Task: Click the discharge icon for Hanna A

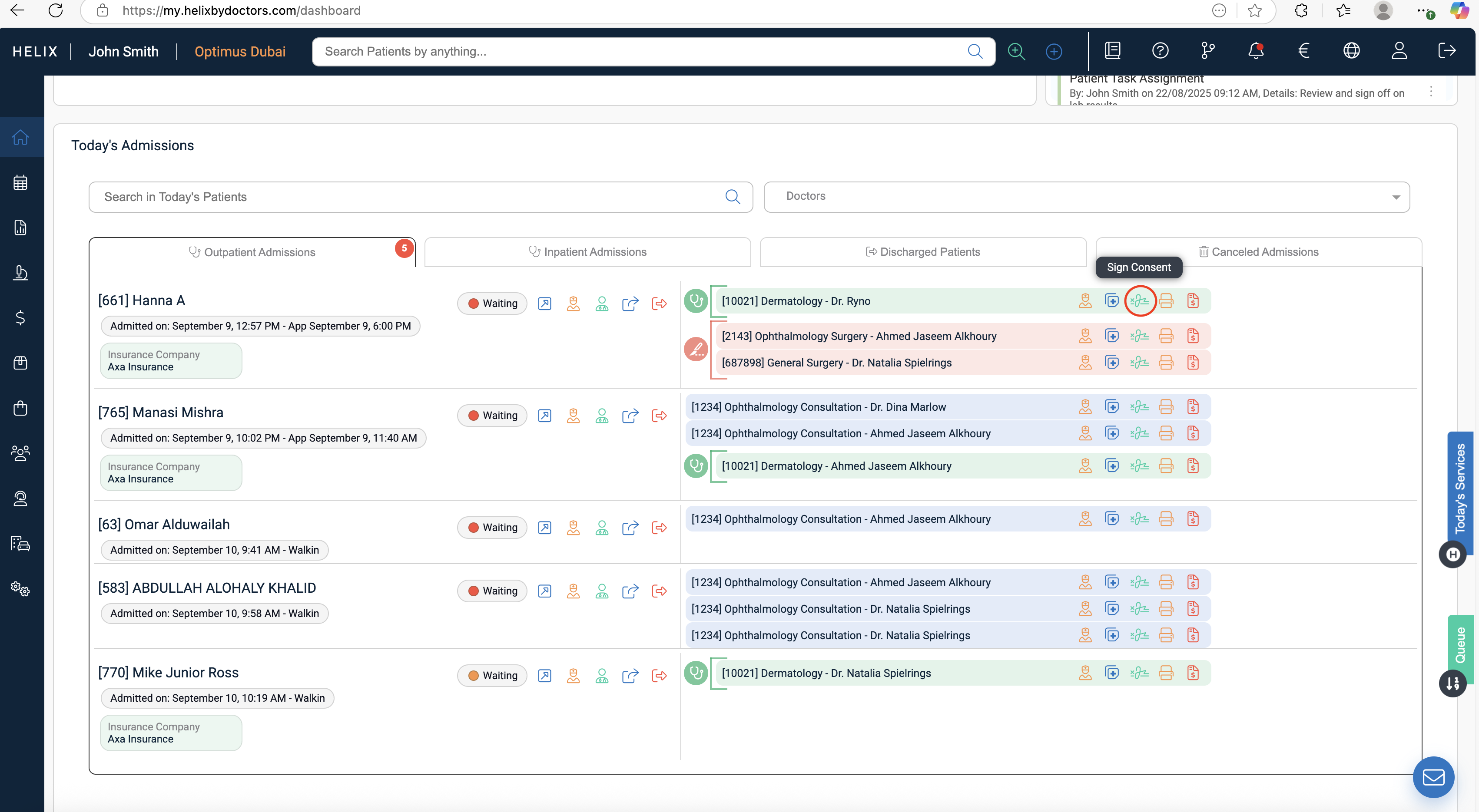Action: point(659,303)
